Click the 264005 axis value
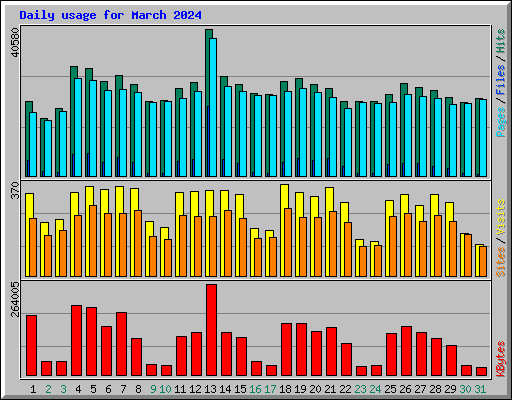The height and width of the screenshot is (400, 512). click(x=15, y=299)
